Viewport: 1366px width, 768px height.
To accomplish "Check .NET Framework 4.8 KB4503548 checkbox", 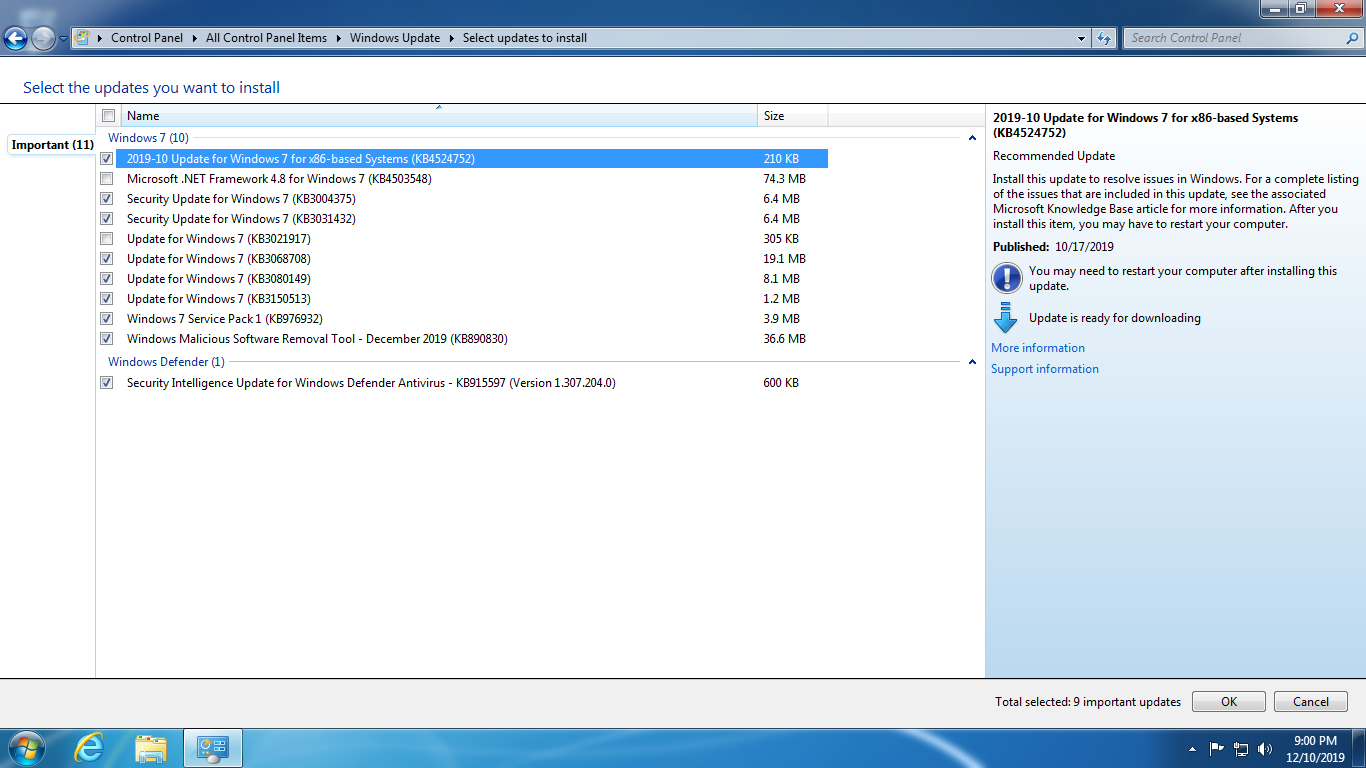I will click(107, 179).
